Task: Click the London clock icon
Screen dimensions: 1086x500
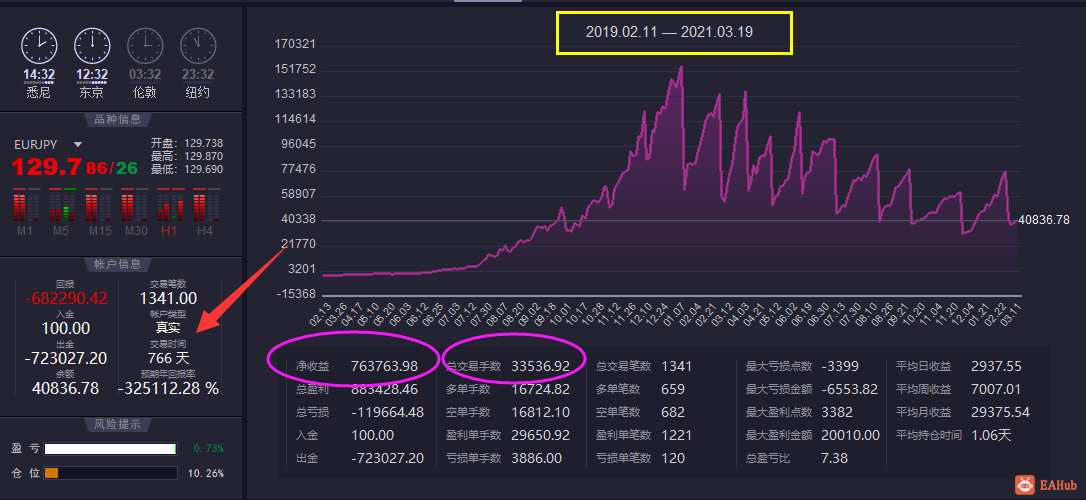Action: click(x=145, y=46)
